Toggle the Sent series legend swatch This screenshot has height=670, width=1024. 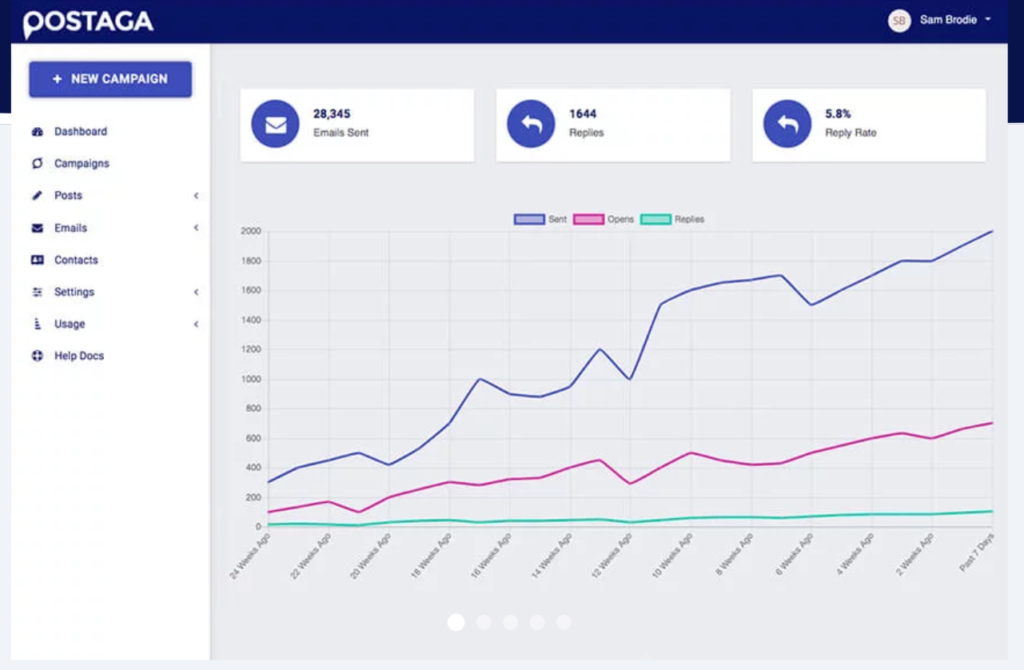tap(529, 219)
